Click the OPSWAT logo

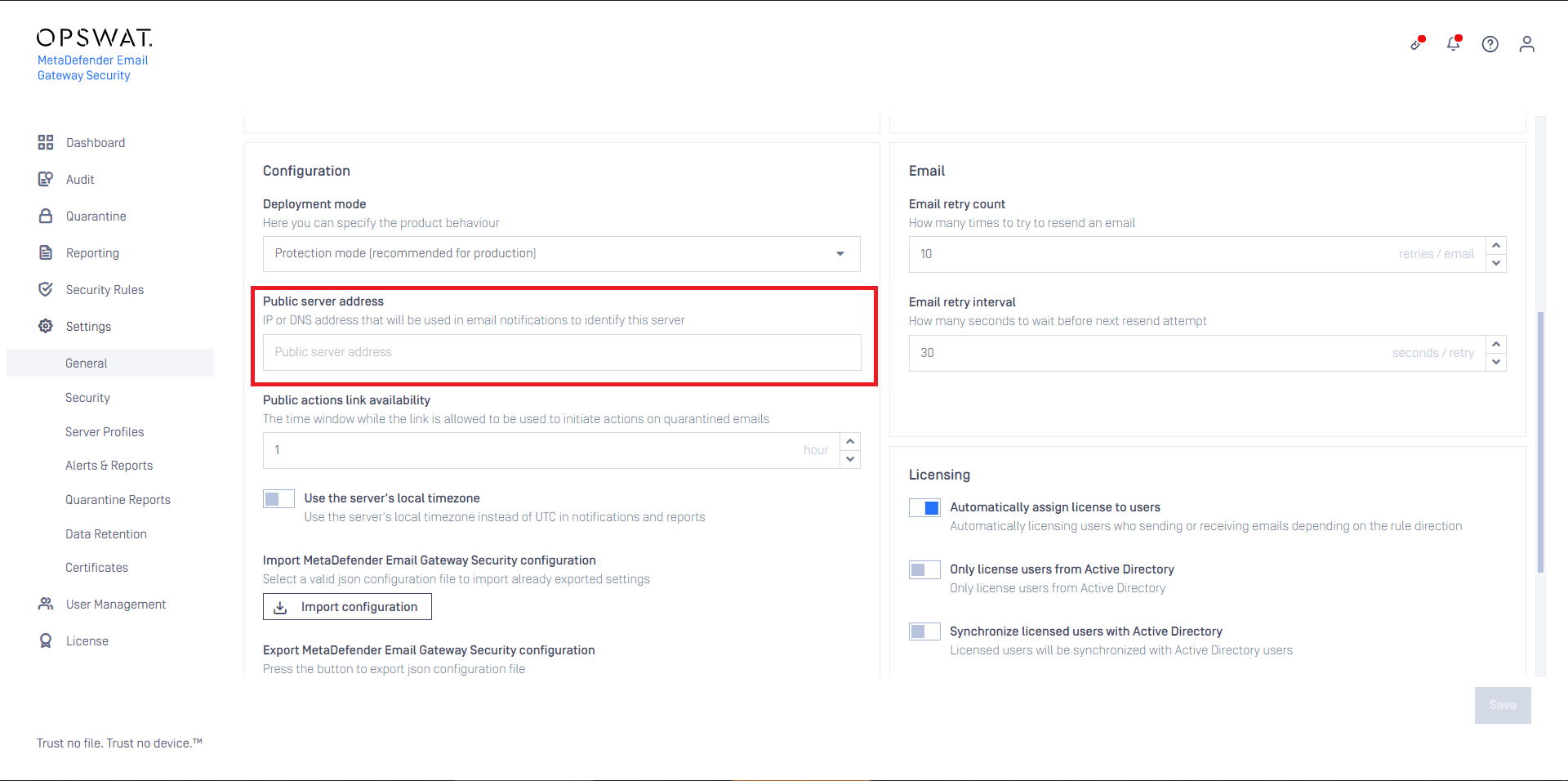pos(95,38)
